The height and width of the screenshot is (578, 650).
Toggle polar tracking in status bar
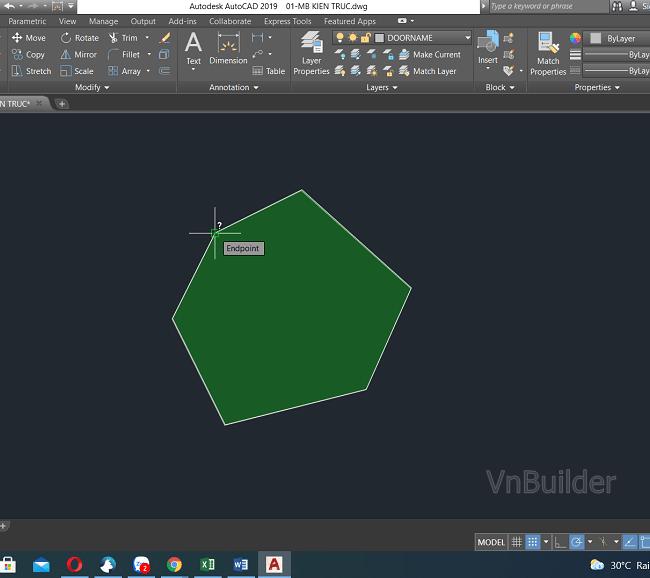576,542
